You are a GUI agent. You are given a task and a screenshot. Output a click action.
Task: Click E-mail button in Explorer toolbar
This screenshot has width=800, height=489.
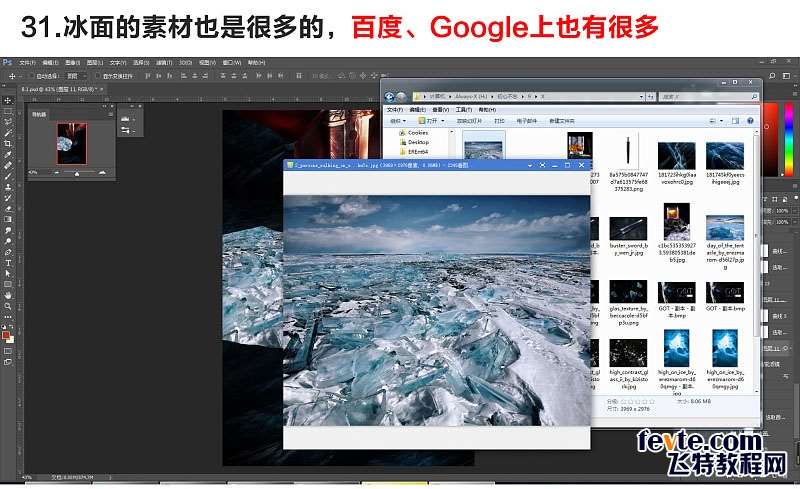[x=527, y=121]
